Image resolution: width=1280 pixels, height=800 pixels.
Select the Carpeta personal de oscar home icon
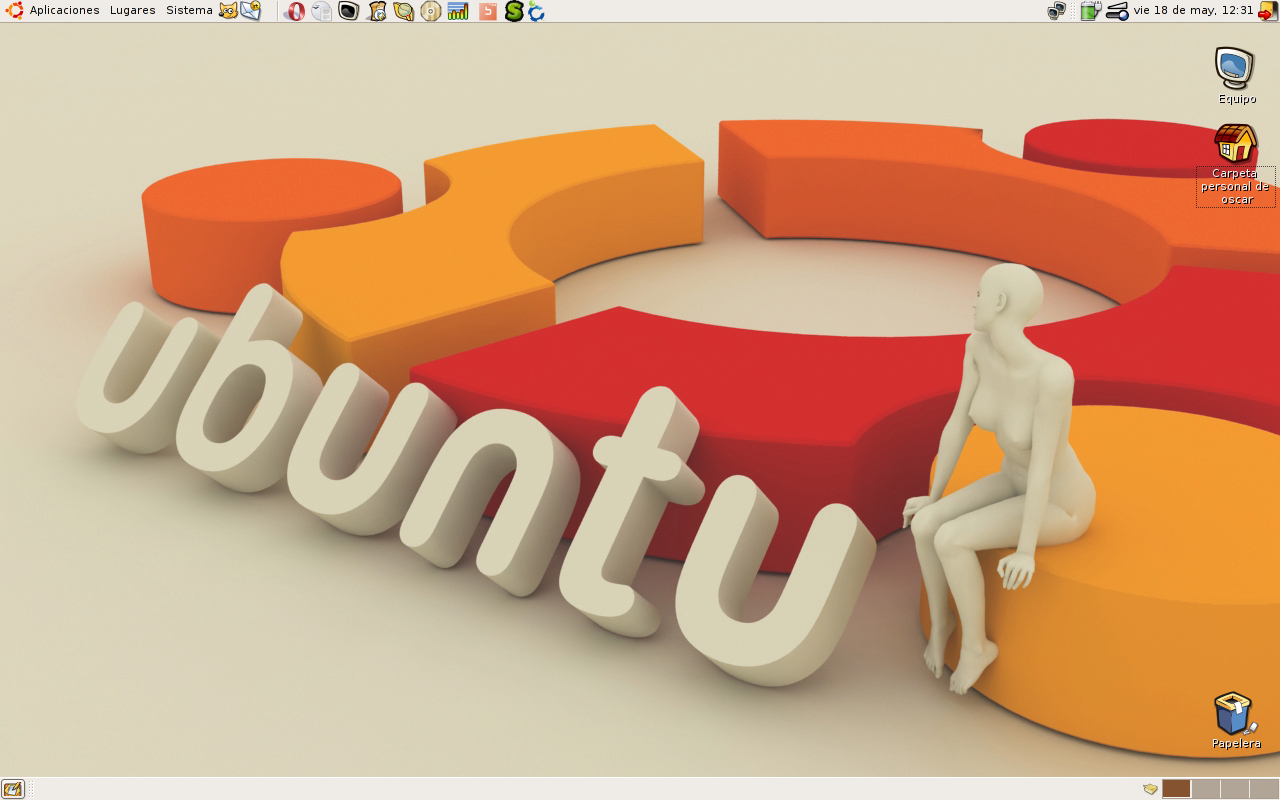coord(1236,165)
